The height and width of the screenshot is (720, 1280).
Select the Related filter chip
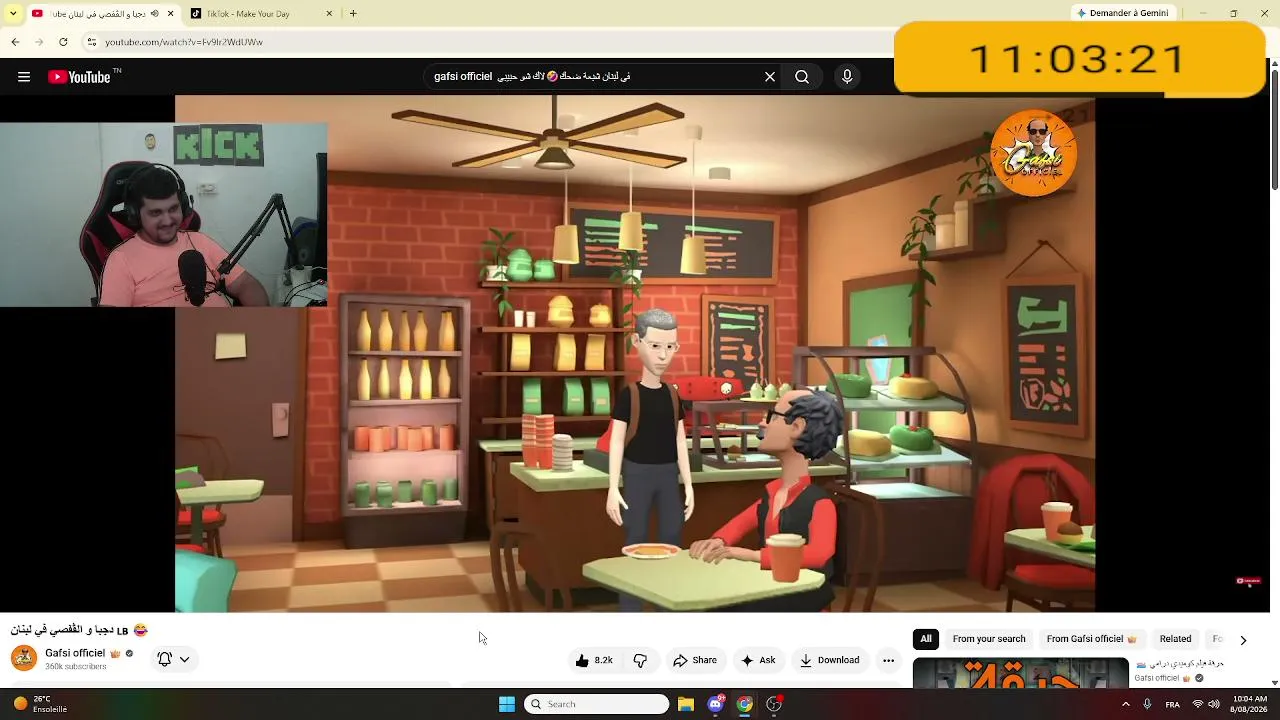(x=1175, y=639)
